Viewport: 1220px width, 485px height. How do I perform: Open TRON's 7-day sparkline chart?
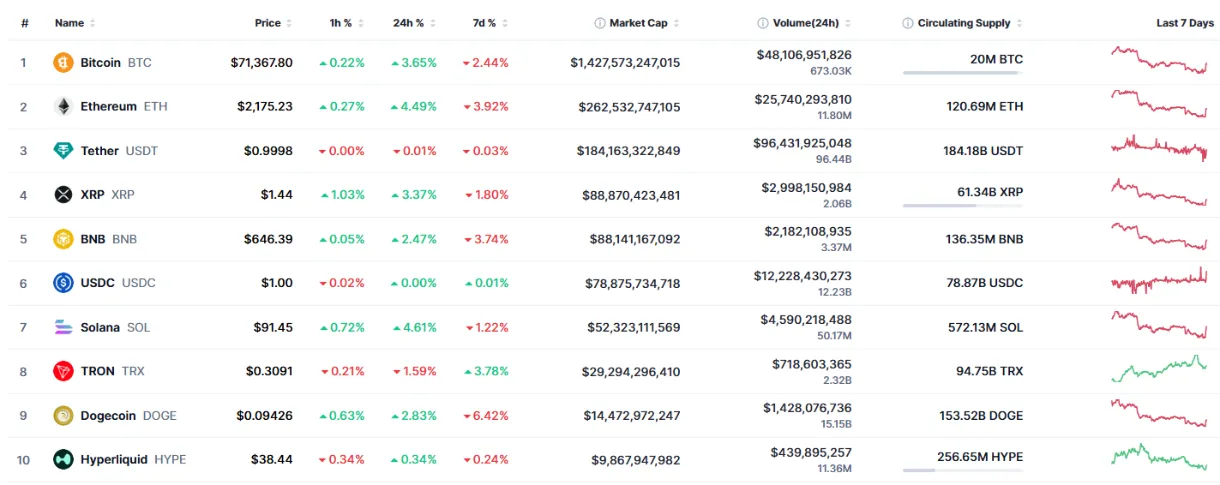coord(1159,370)
